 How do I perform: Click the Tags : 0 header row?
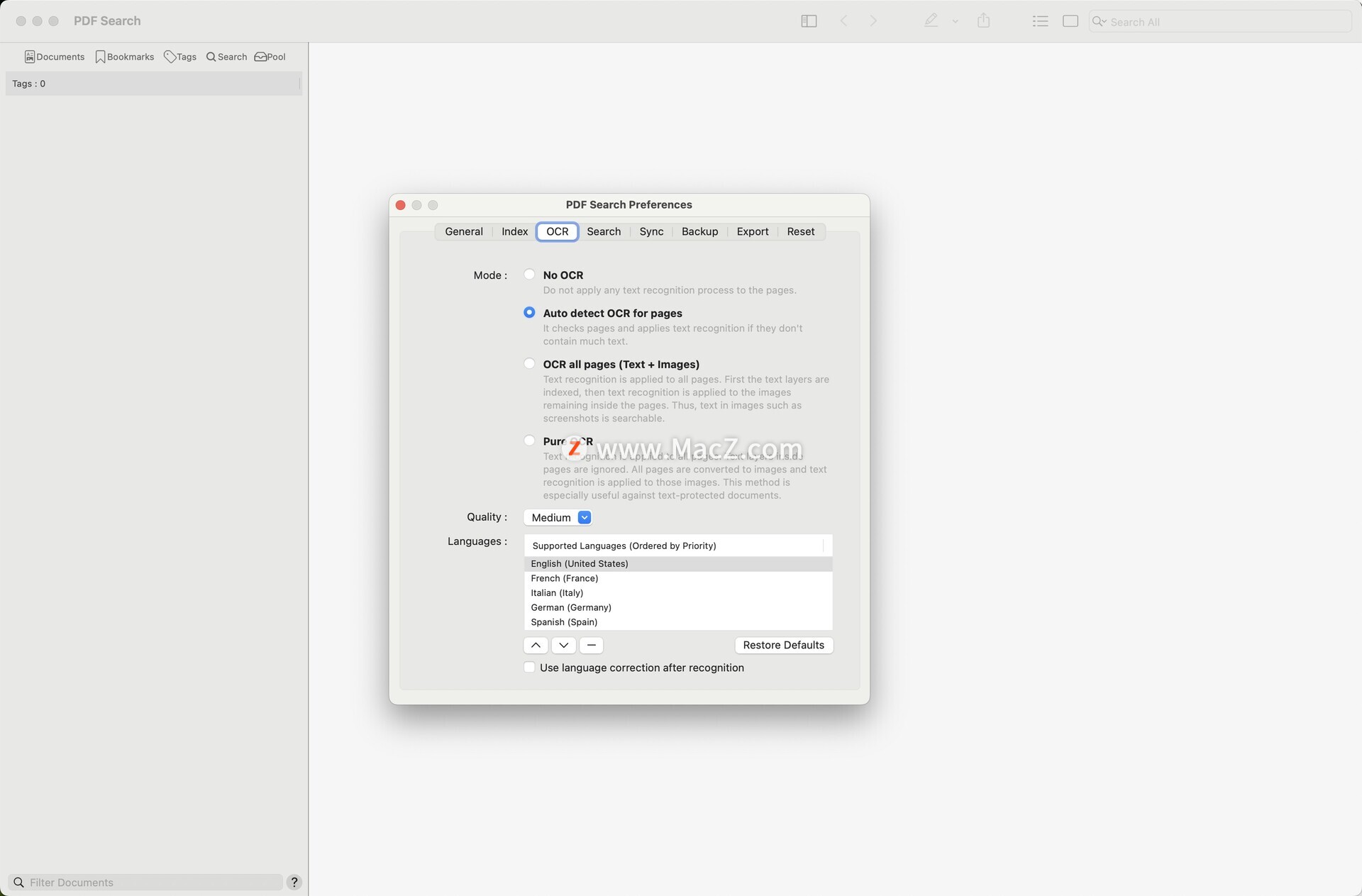pyautogui.click(x=153, y=84)
